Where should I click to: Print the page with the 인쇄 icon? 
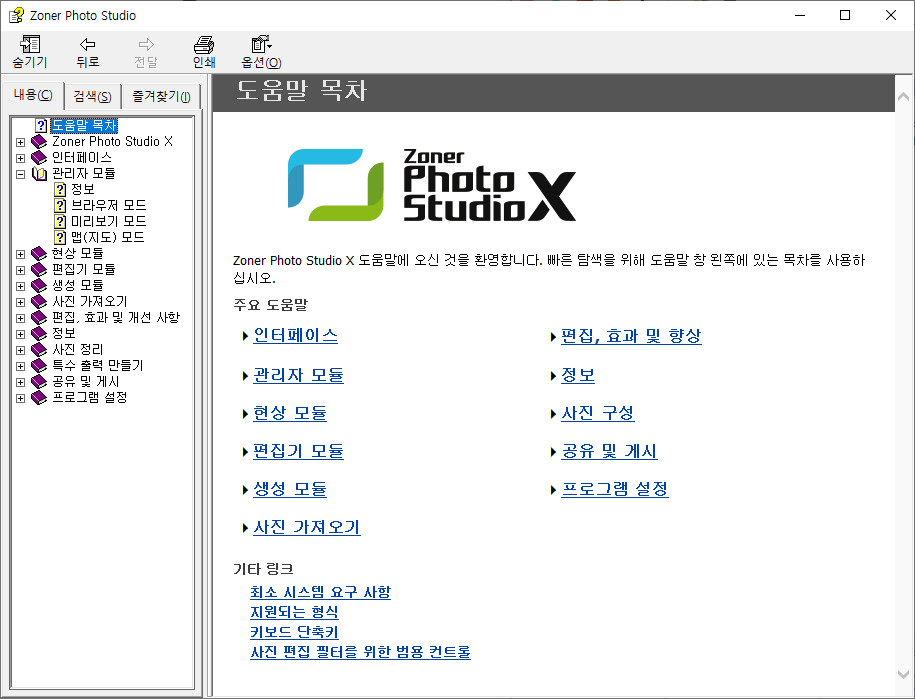click(204, 44)
